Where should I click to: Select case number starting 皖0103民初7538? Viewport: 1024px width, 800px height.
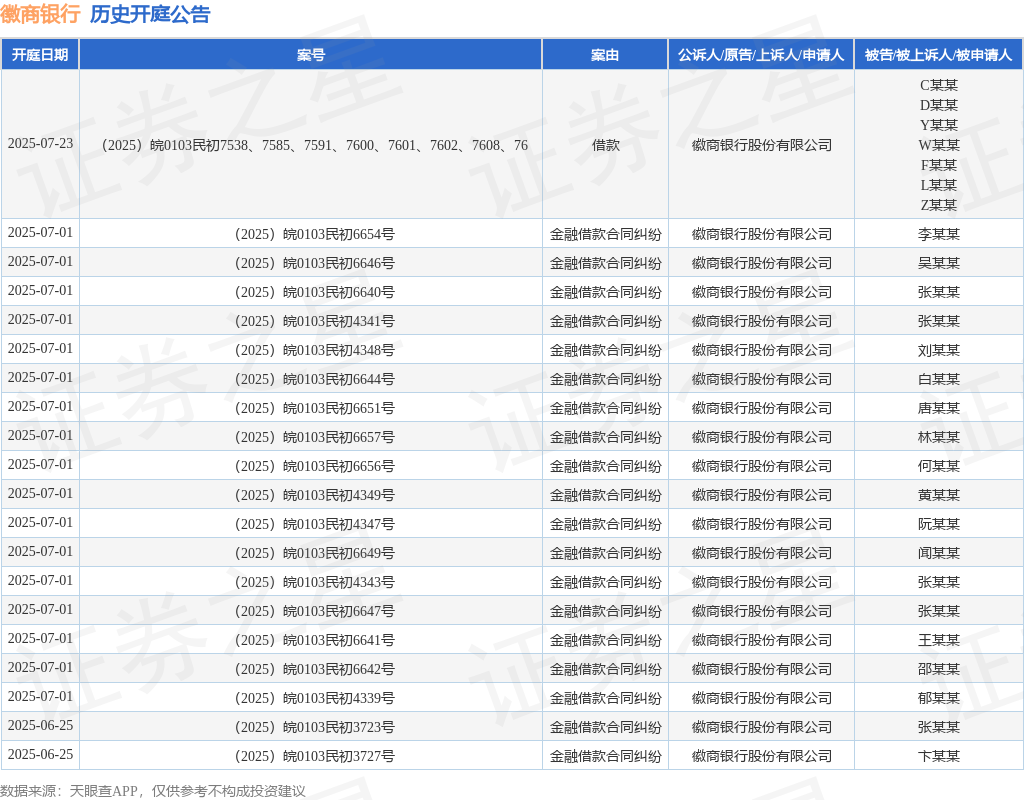[x=315, y=145]
